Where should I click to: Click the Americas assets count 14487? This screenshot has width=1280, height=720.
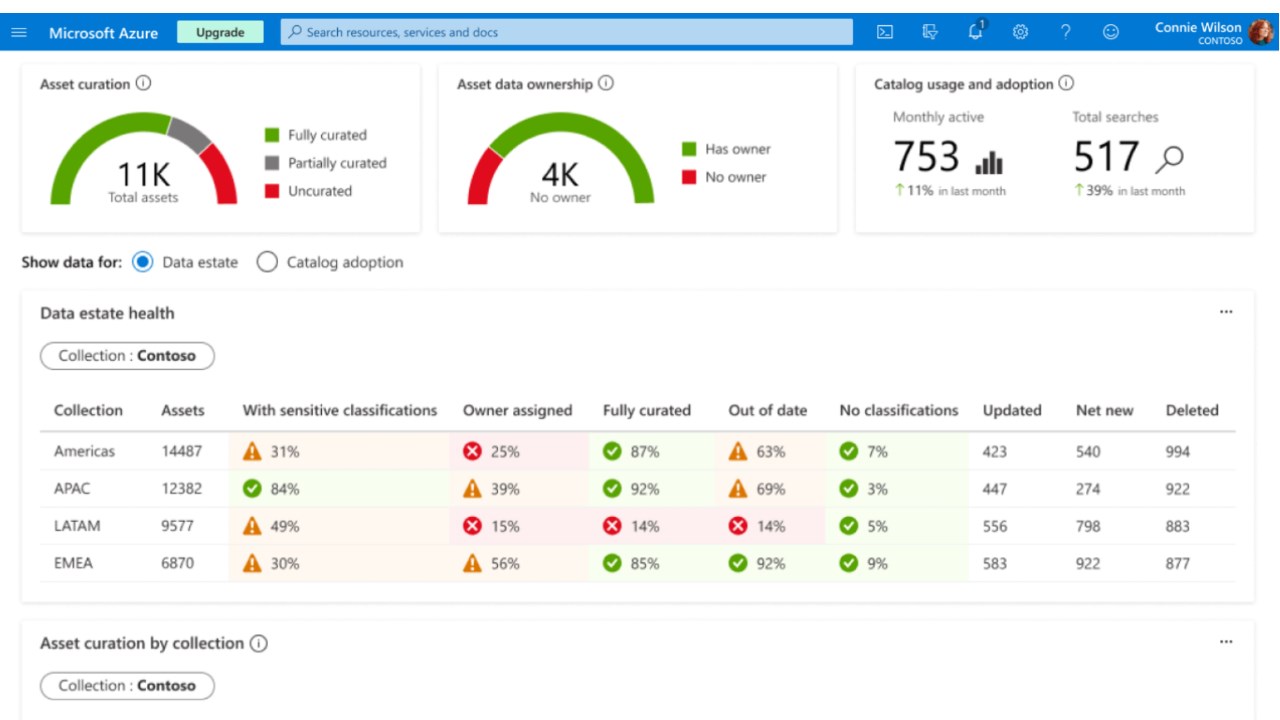[x=182, y=451]
